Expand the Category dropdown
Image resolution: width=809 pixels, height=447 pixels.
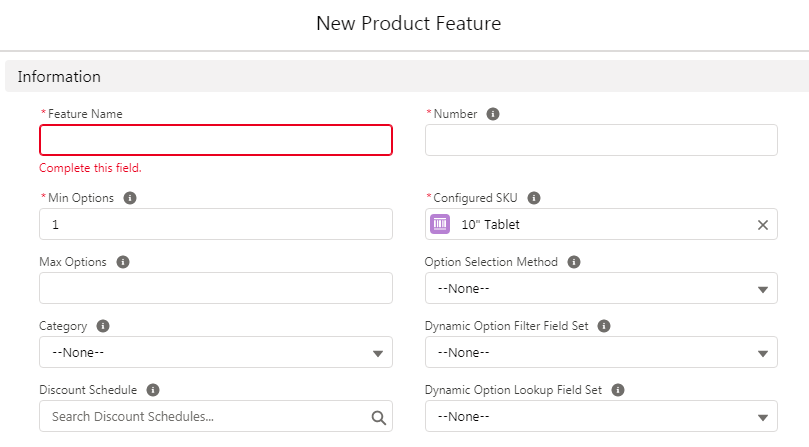pos(215,353)
